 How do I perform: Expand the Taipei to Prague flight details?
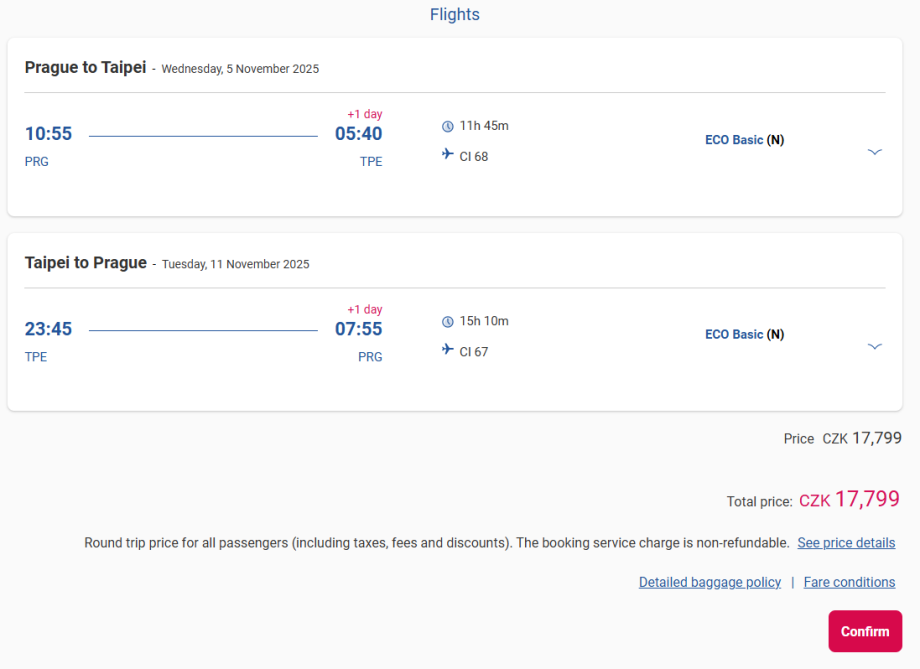pyautogui.click(x=875, y=347)
